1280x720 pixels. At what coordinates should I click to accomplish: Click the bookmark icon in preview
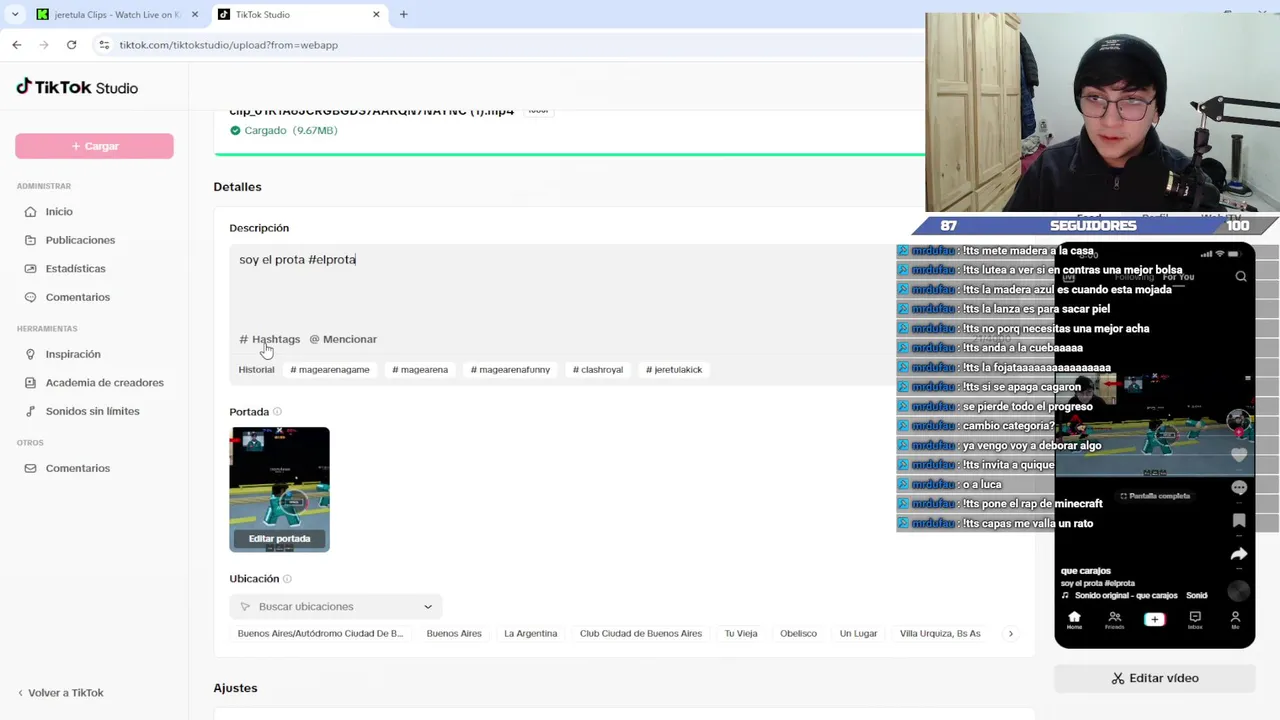(x=1239, y=520)
